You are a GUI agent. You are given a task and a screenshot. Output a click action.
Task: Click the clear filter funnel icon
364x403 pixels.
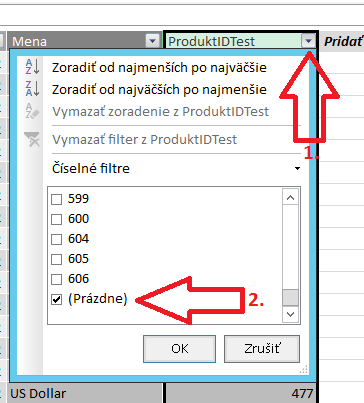pos(32,139)
